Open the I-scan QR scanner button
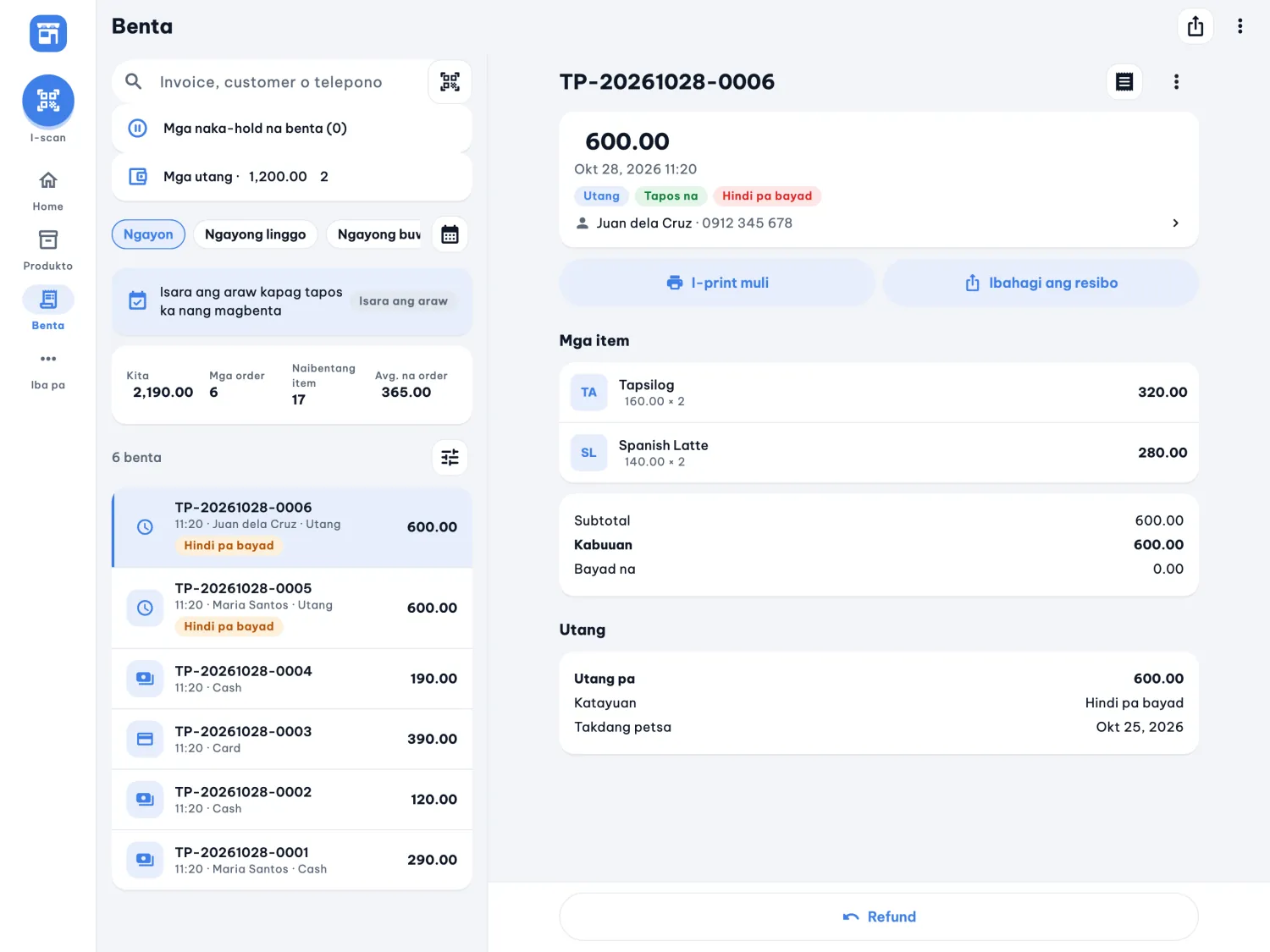 point(48,101)
